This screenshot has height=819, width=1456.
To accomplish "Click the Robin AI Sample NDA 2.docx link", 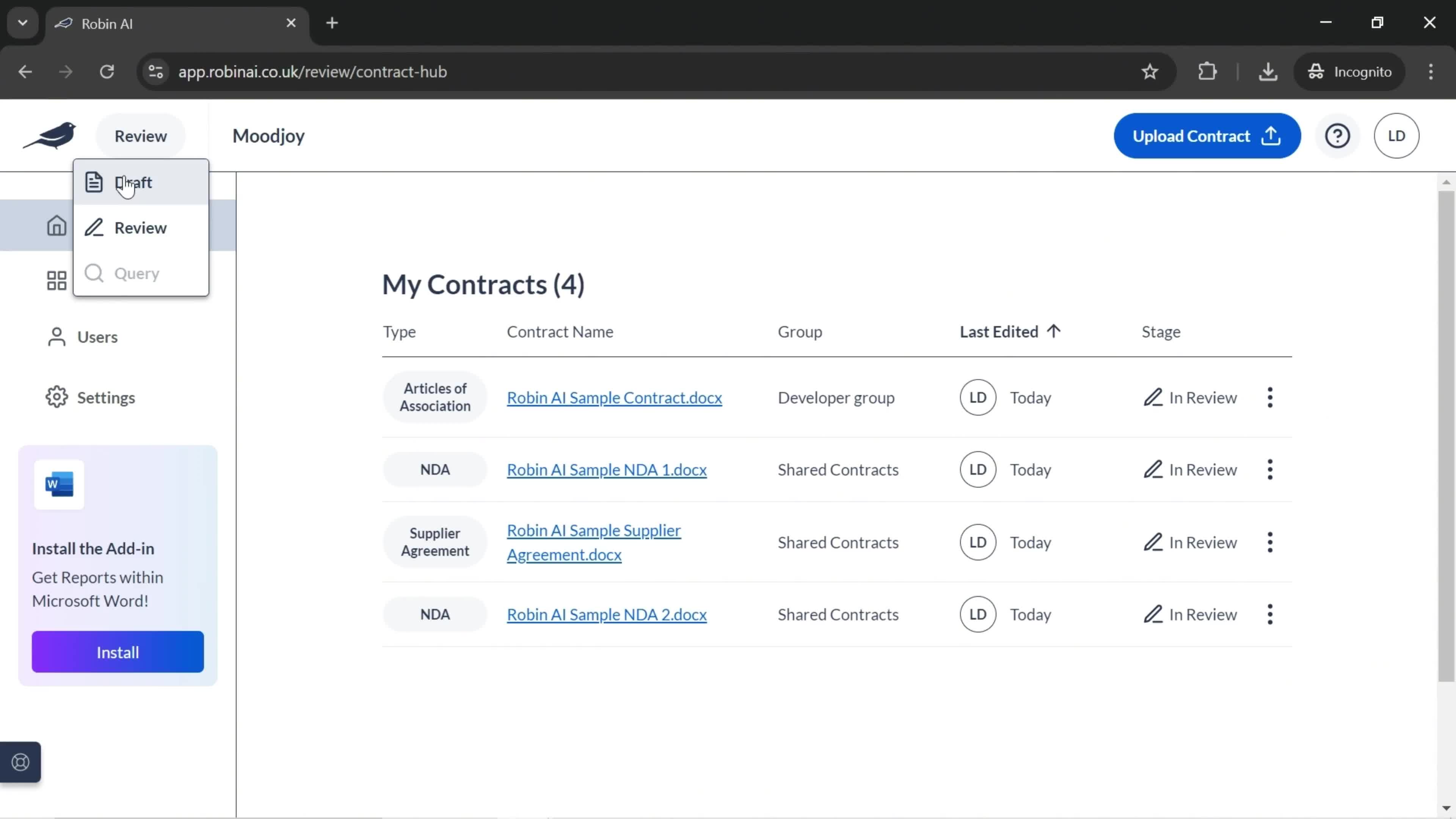I will [607, 614].
